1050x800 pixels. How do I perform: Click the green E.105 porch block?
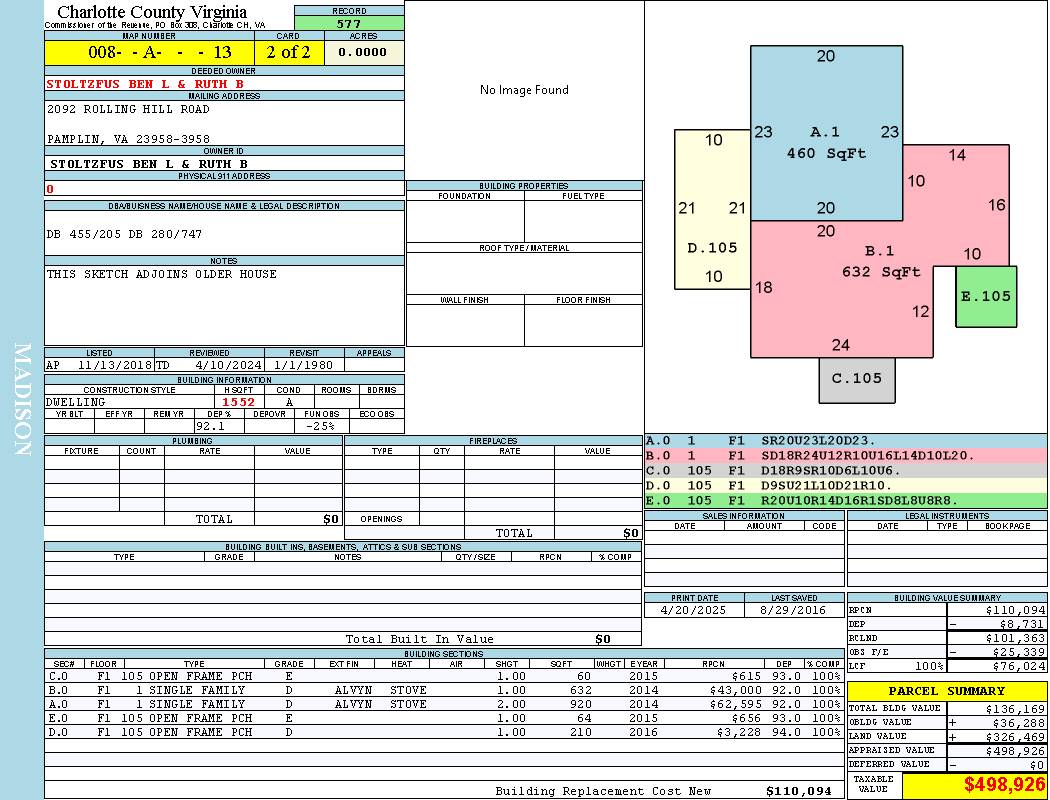pyautogui.click(x=985, y=296)
